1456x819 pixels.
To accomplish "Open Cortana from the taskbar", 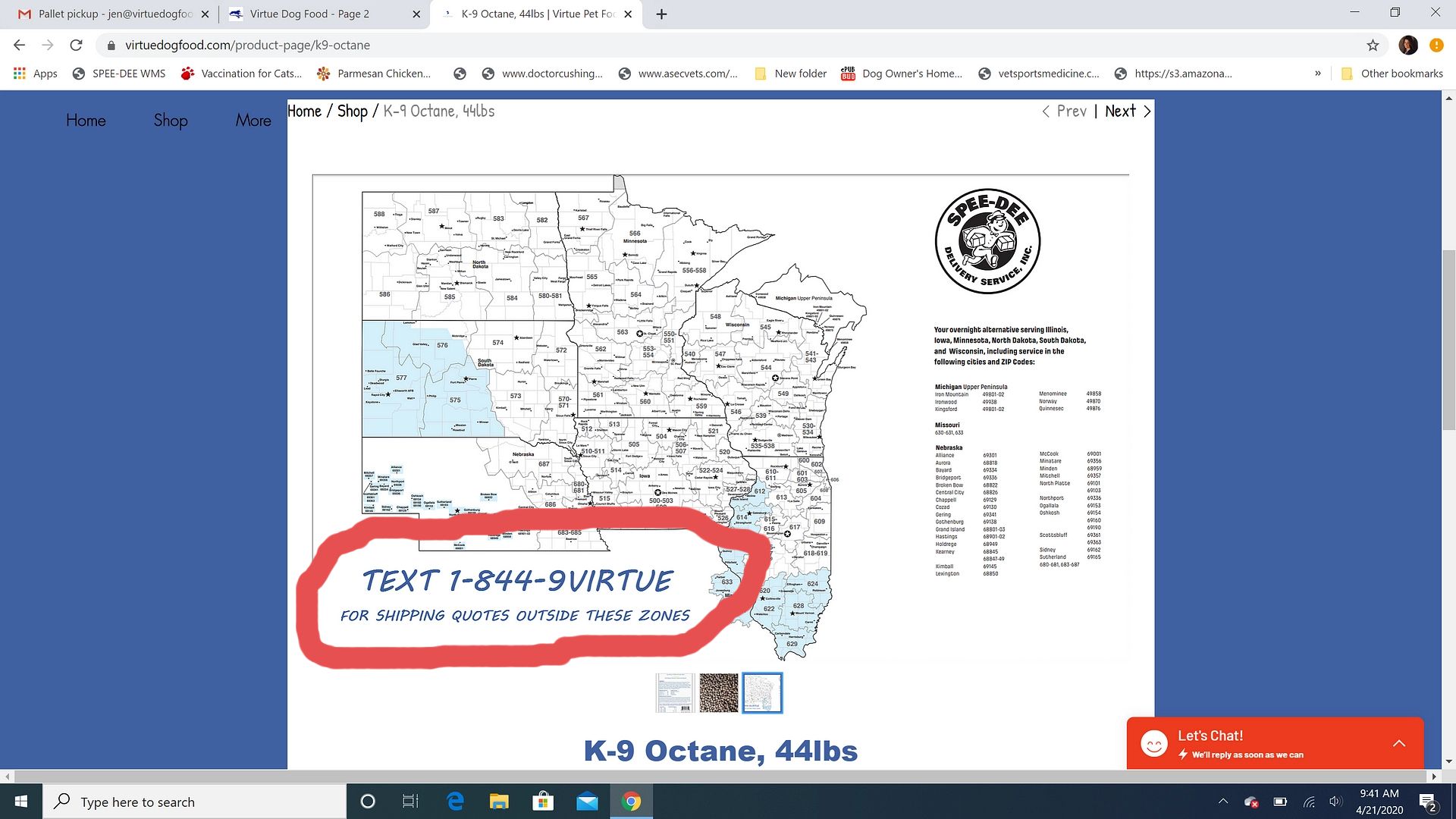I will tap(368, 802).
